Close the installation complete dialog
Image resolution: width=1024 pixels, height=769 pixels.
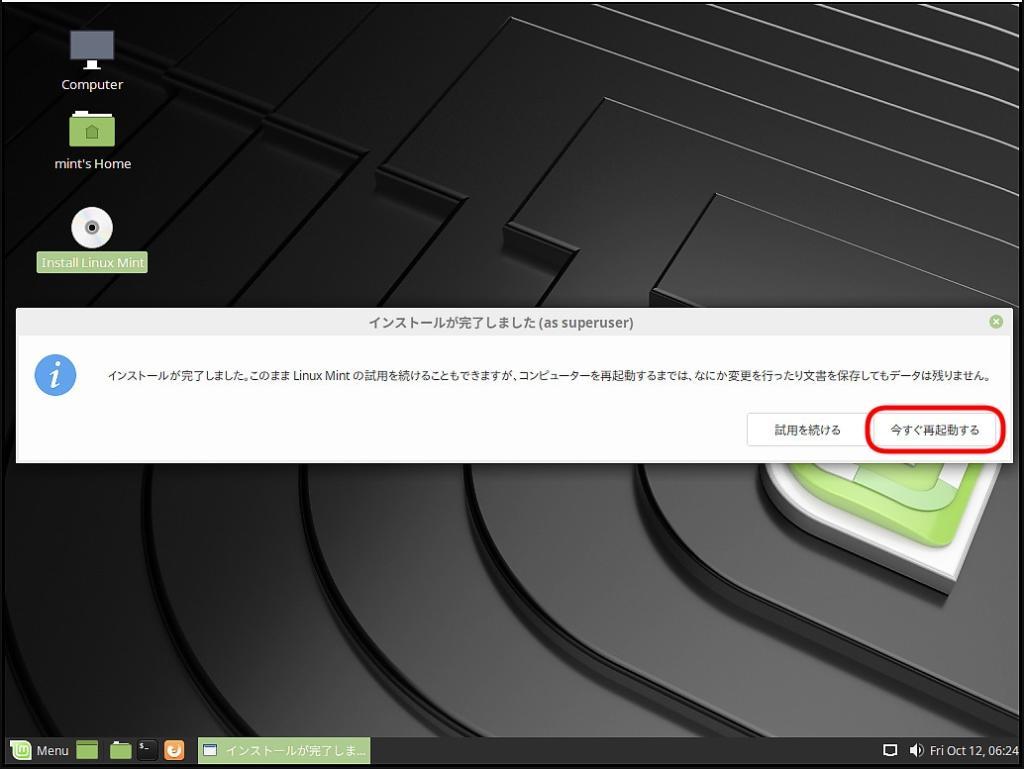point(996,322)
